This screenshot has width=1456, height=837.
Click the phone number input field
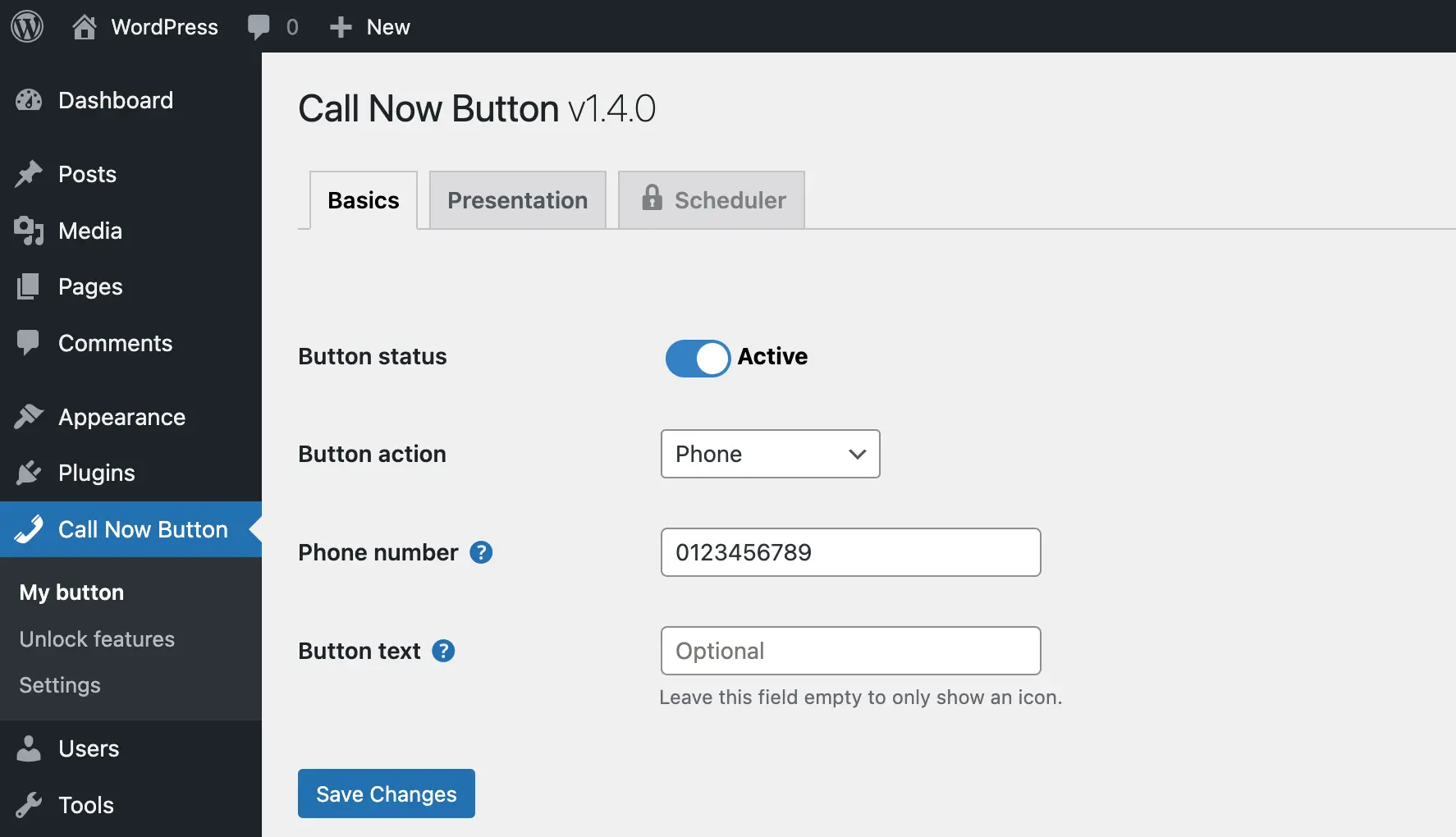(x=850, y=552)
